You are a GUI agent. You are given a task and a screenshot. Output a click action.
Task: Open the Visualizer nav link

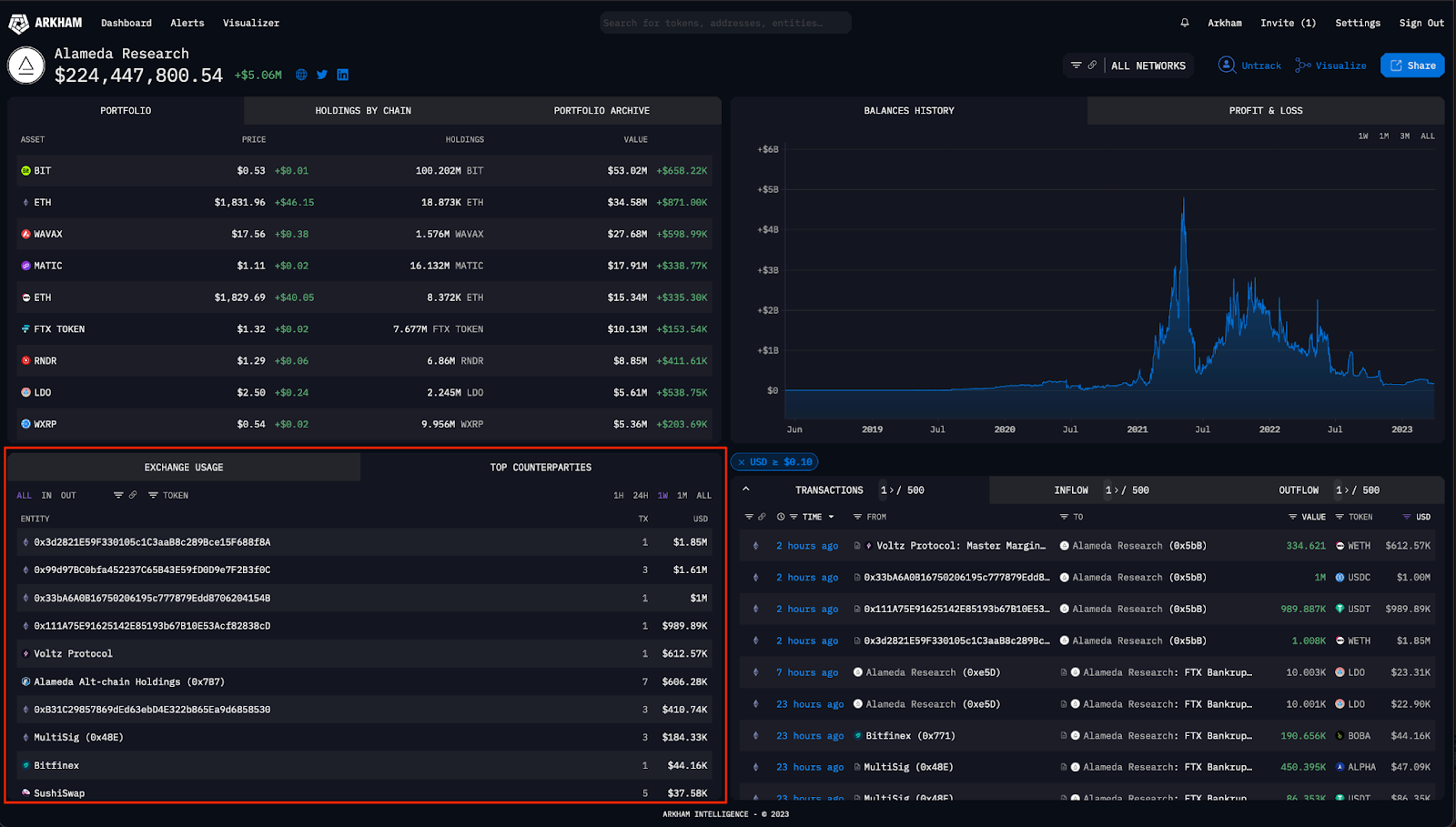(251, 23)
